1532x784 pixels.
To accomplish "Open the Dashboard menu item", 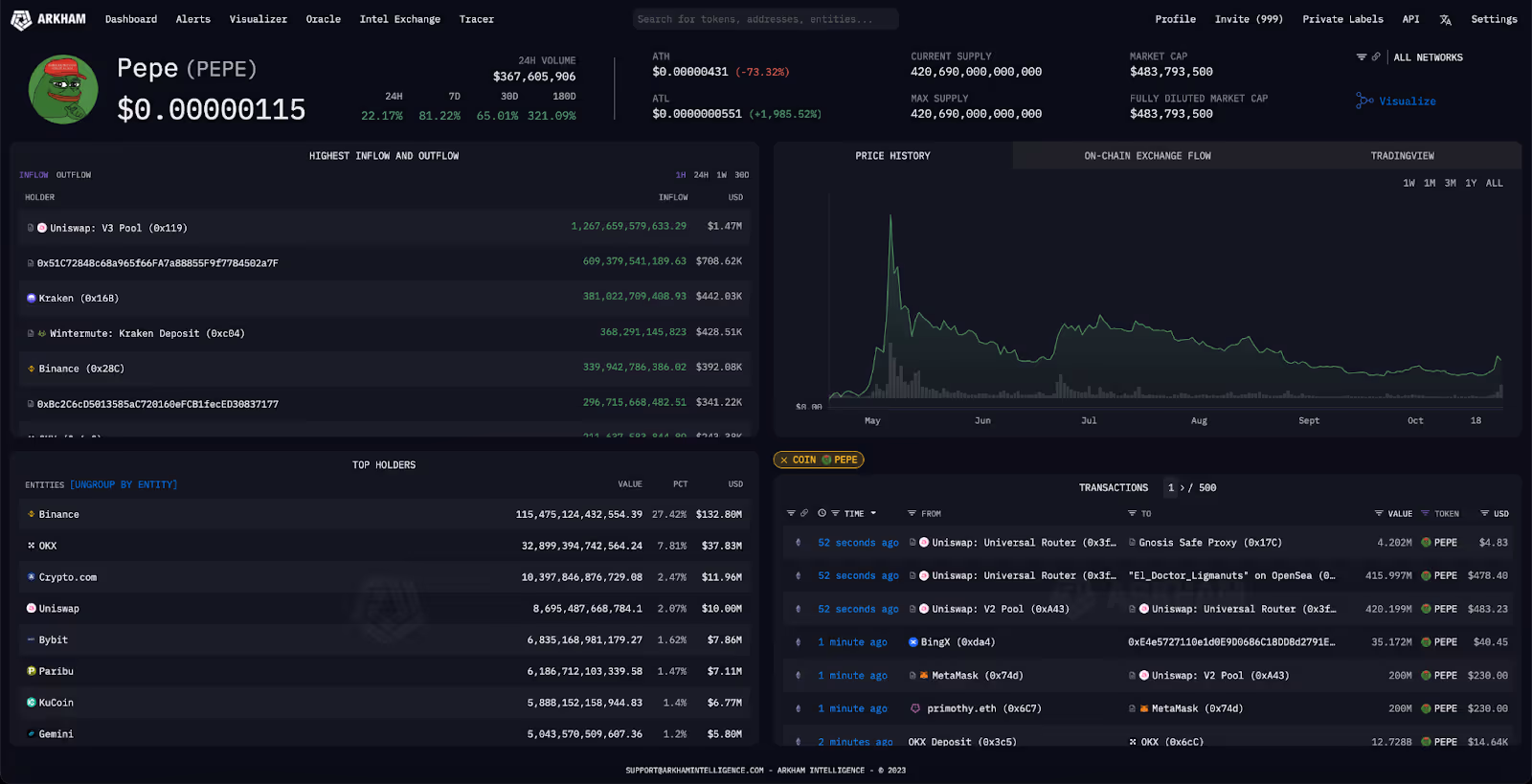I will tap(131, 19).
